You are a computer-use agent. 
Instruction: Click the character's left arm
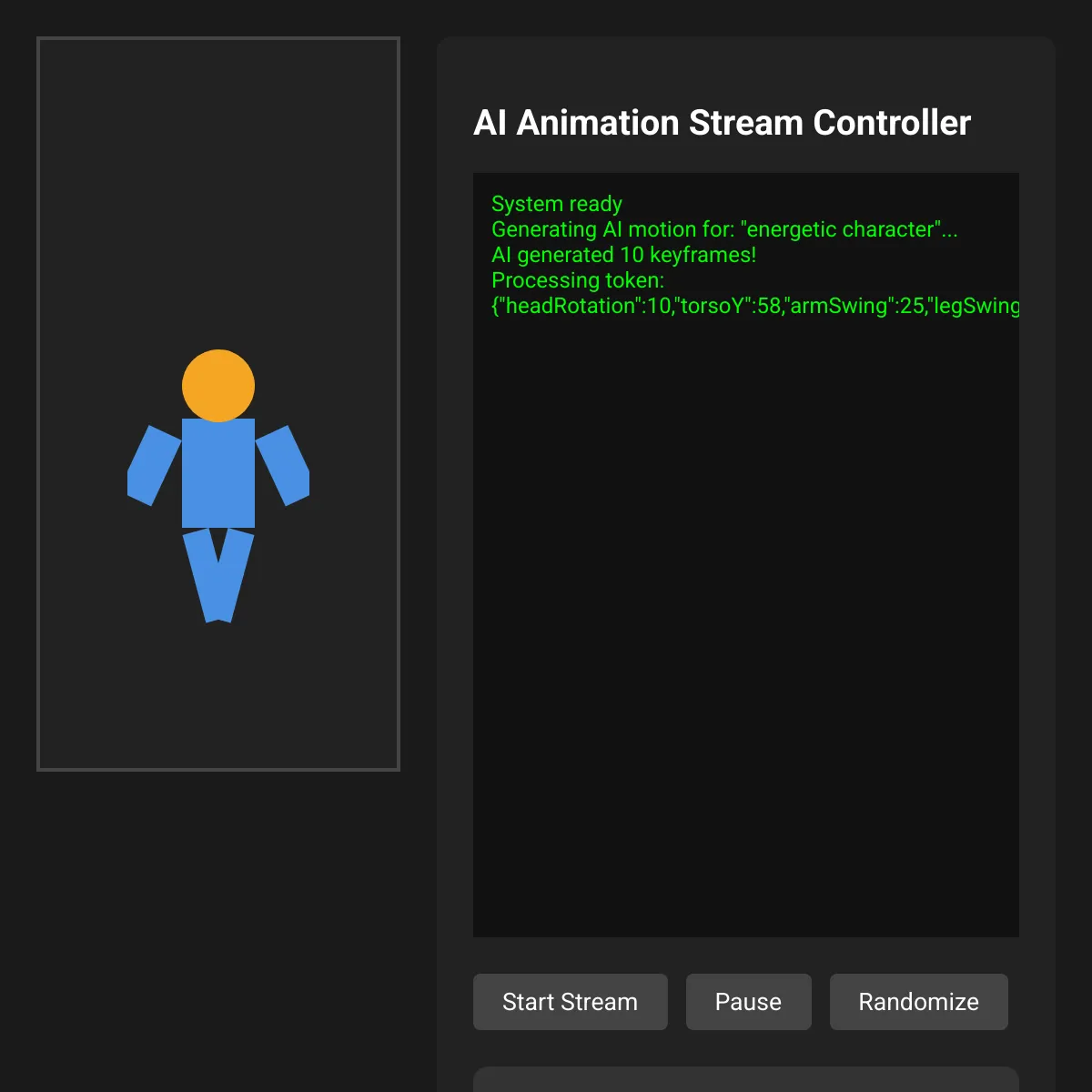(155, 462)
